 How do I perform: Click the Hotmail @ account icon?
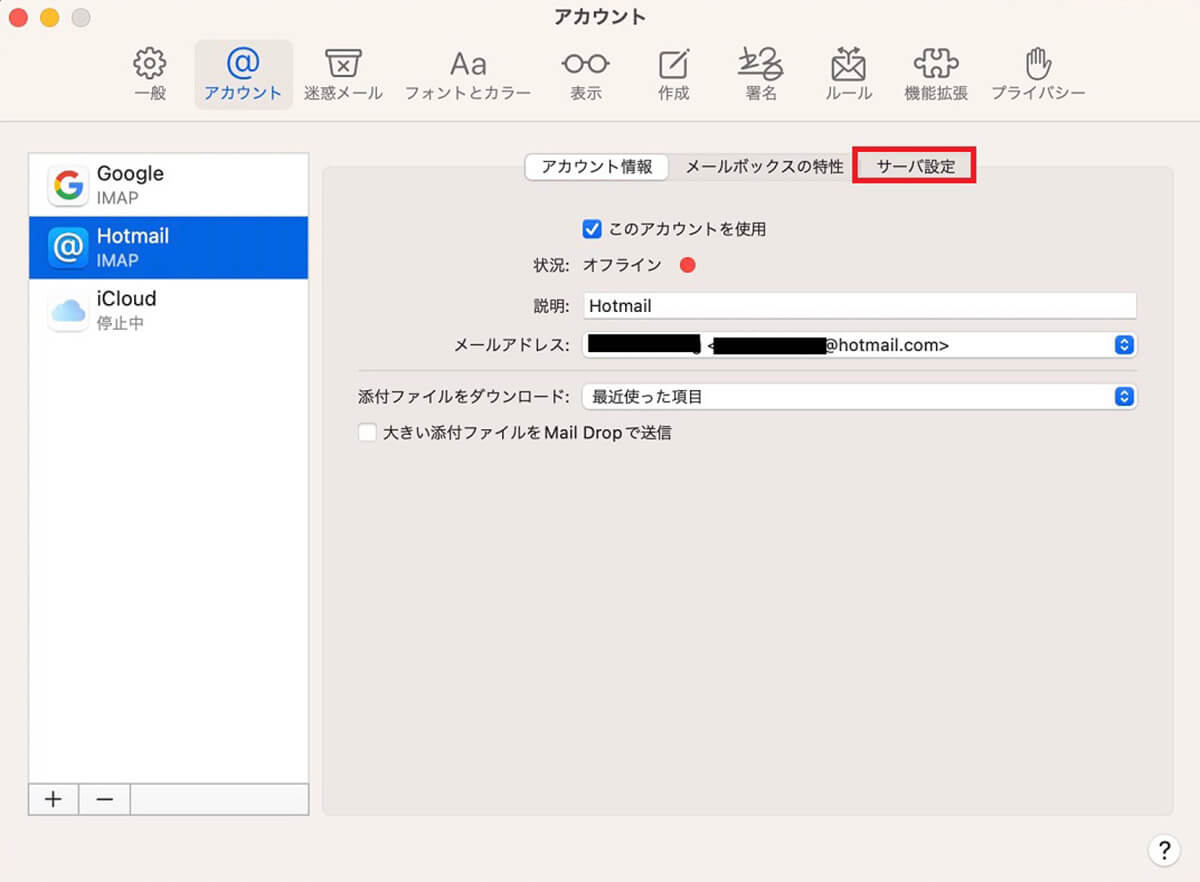tap(68, 248)
